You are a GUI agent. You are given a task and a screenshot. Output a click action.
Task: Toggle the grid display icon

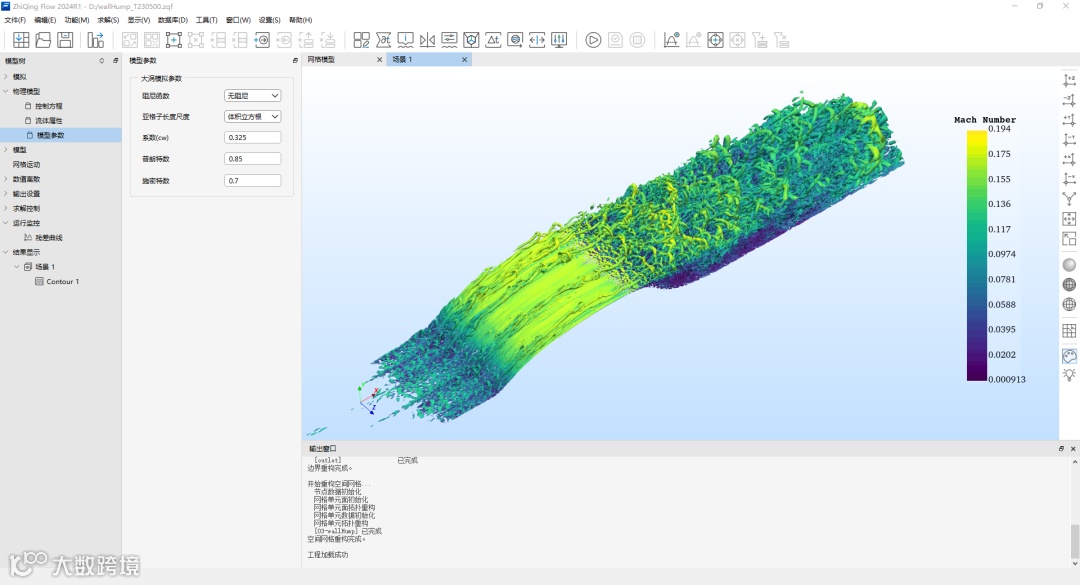pyautogui.click(x=1069, y=331)
